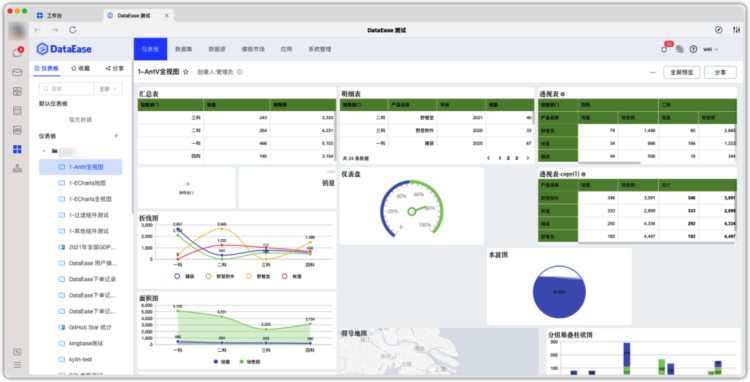
Task: Toggle the 销售额 series in area chart legend
Action: (248, 362)
